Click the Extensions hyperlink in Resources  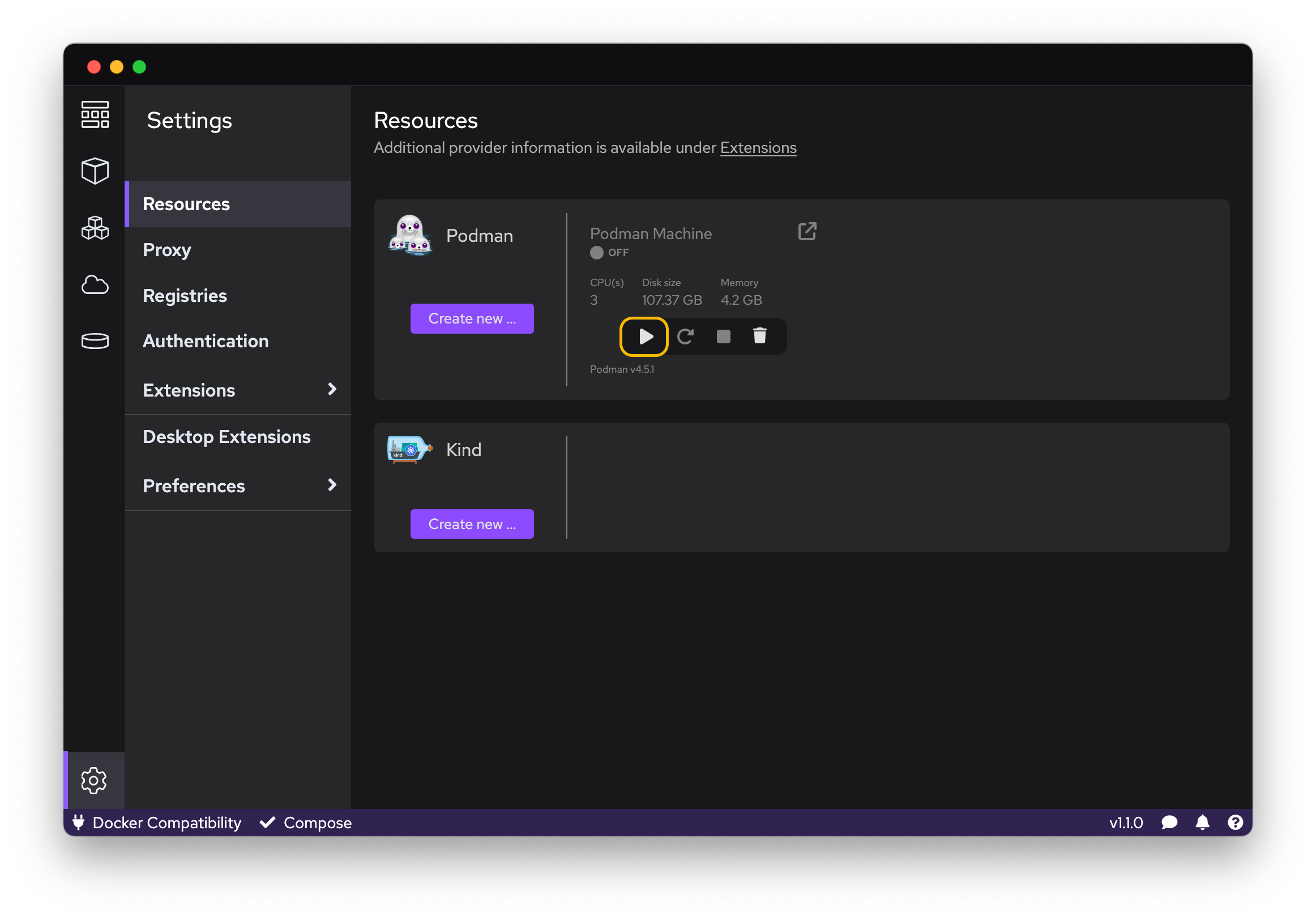[x=758, y=147]
